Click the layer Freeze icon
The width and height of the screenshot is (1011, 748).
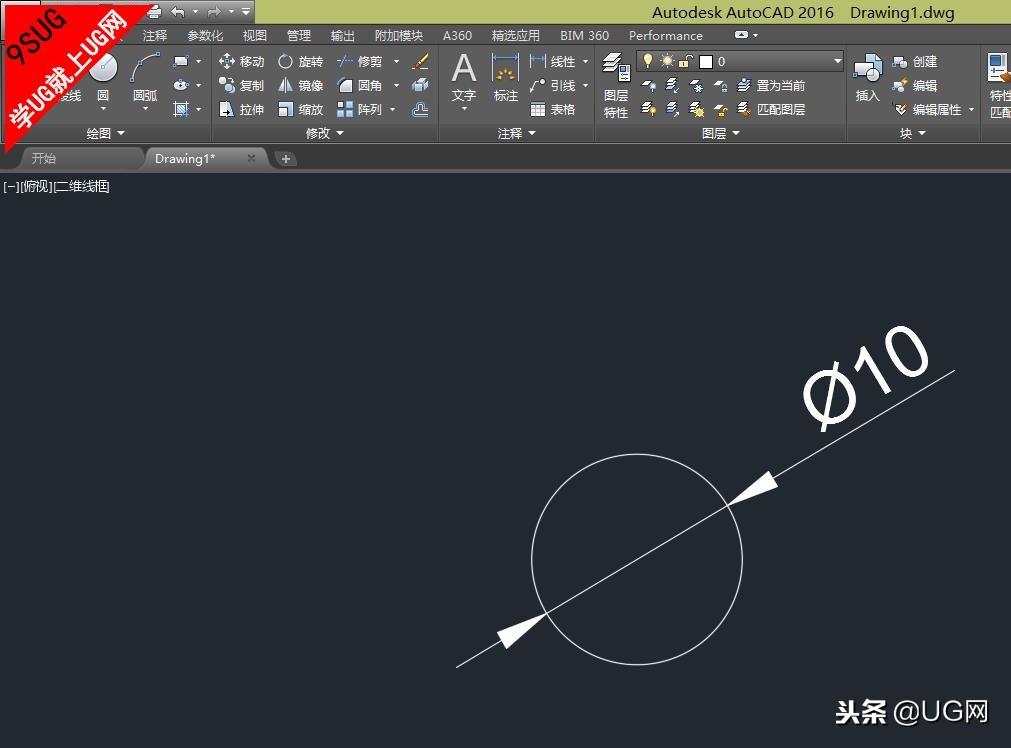tap(696, 85)
